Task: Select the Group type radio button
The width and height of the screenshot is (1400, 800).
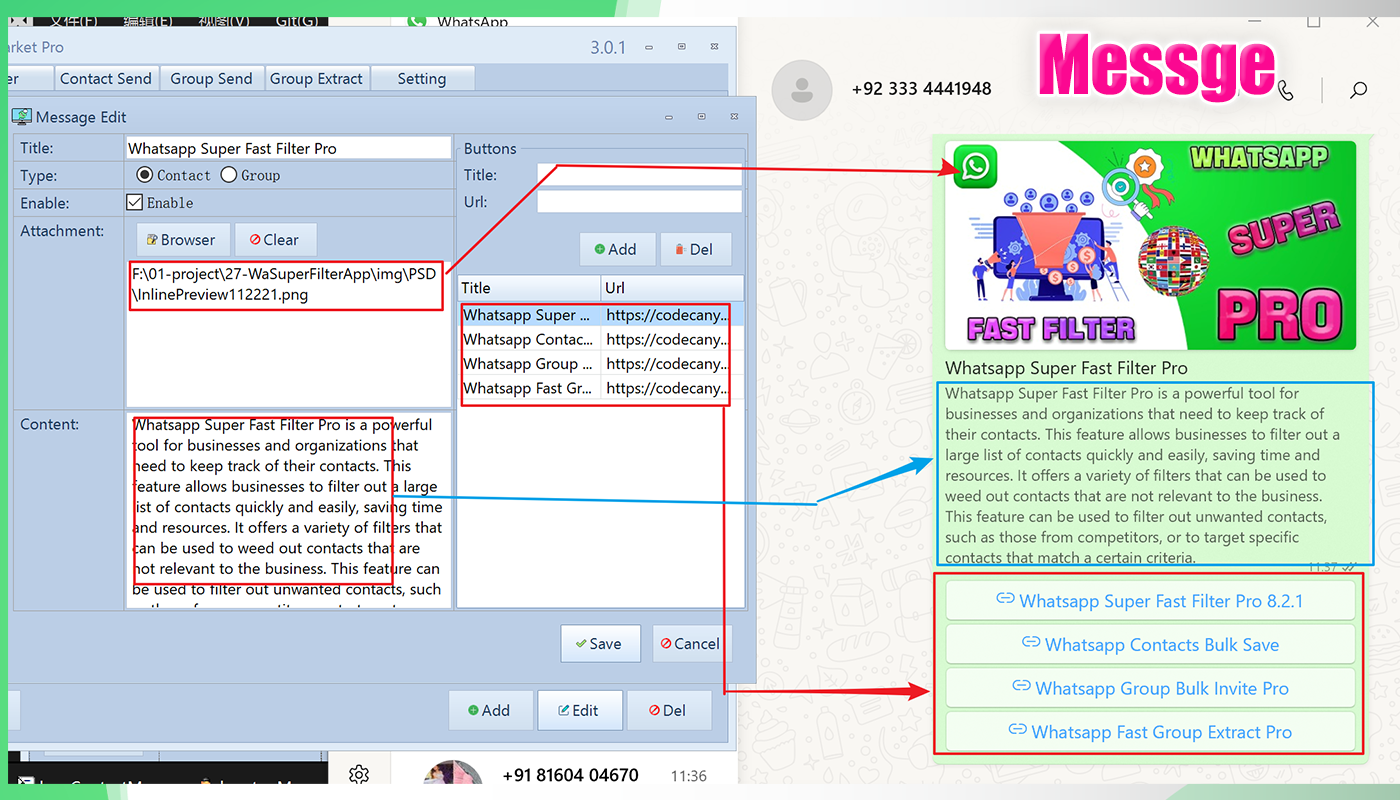Action: [228, 174]
